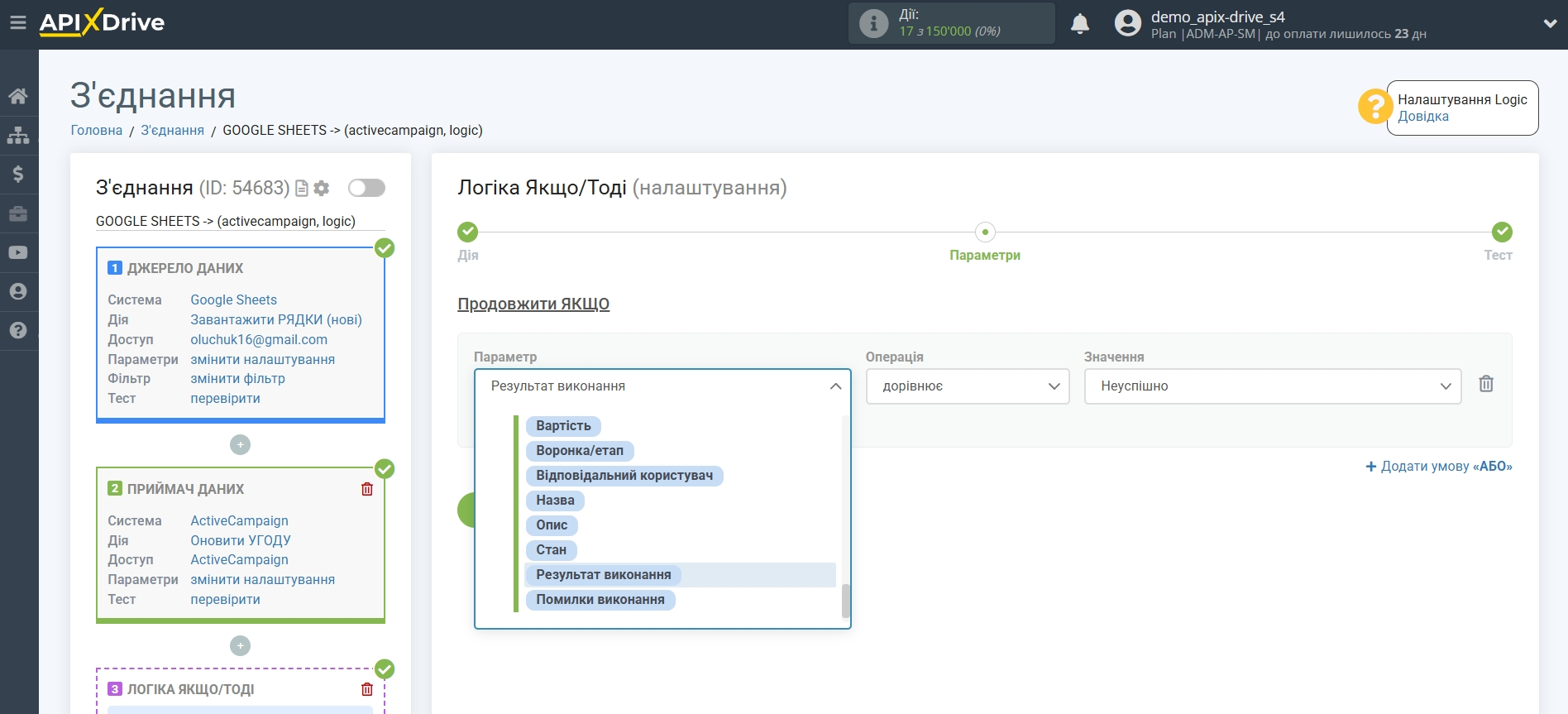Open the notifications bell
This screenshot has height=714, width=1568.
pos(1080,23)
